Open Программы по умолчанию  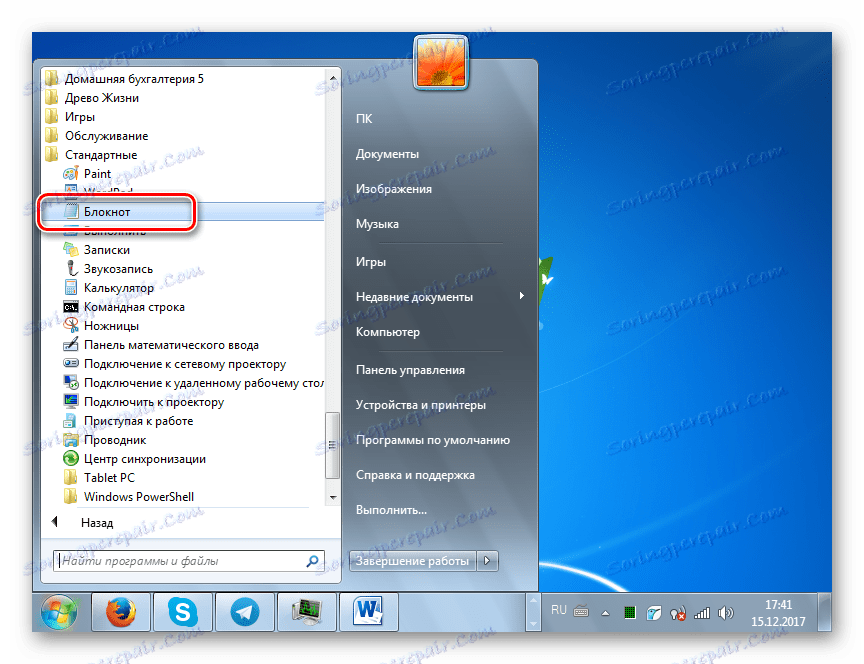(433, 440)
